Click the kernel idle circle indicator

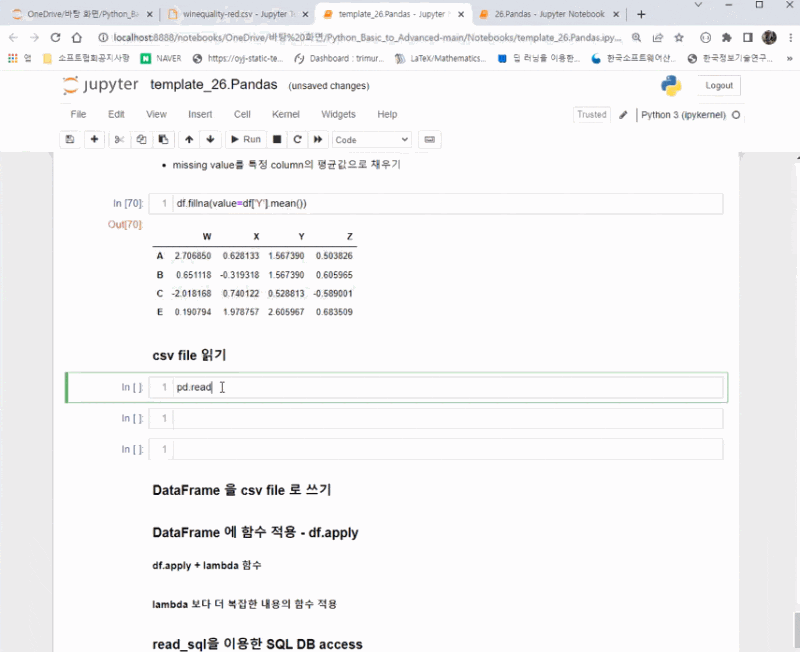coord(736,115)
